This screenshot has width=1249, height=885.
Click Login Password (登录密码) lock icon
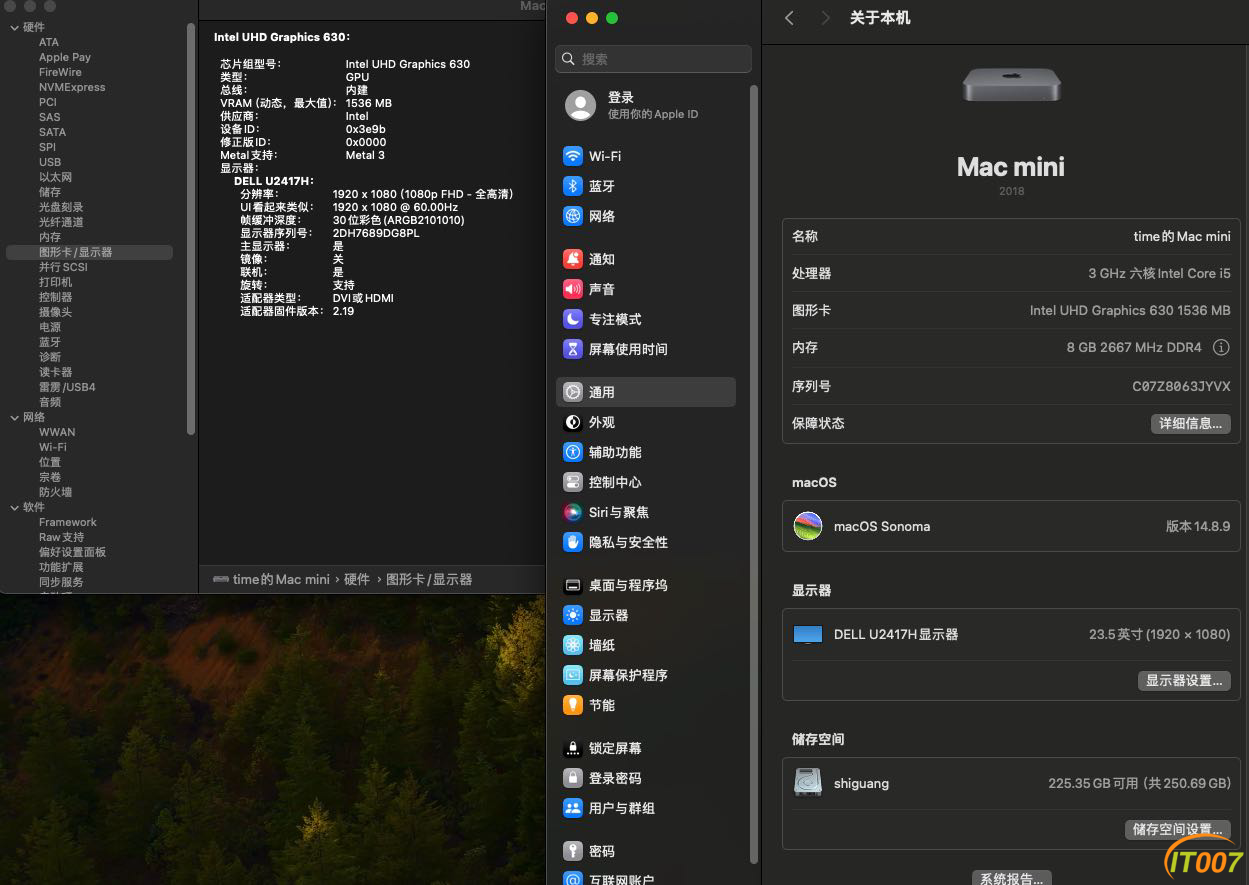573,778
